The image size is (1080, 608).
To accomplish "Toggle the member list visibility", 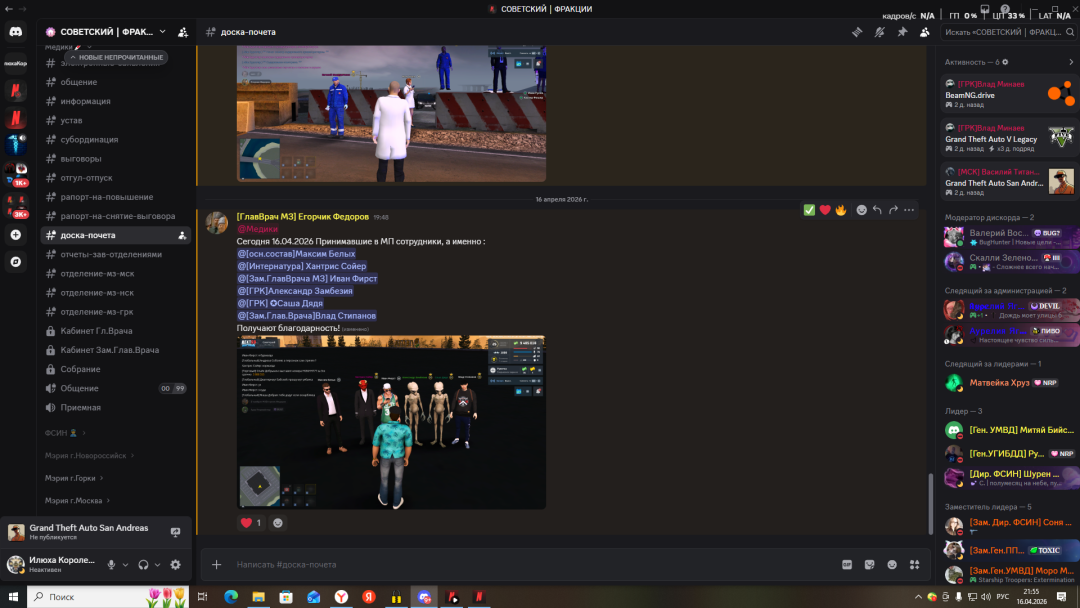I will [924, 32].
